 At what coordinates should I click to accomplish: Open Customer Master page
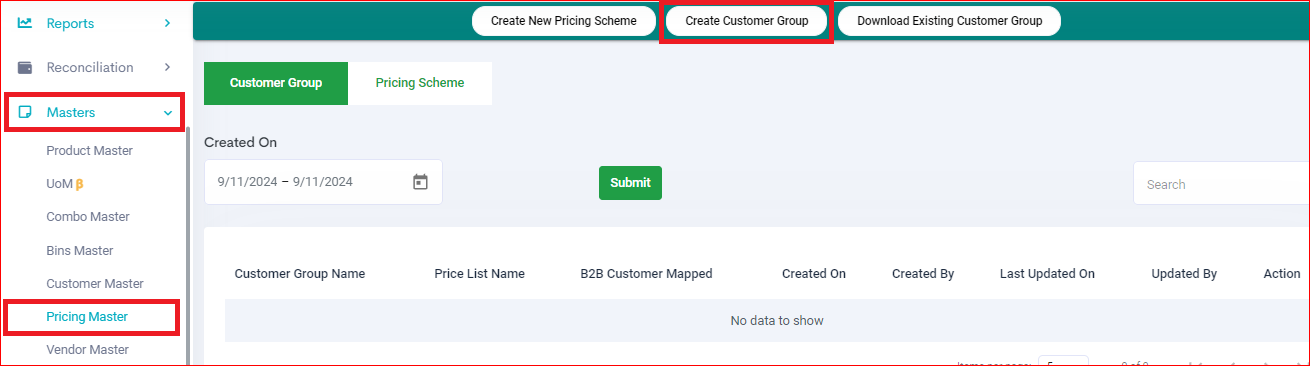click(x=95, y=283)
